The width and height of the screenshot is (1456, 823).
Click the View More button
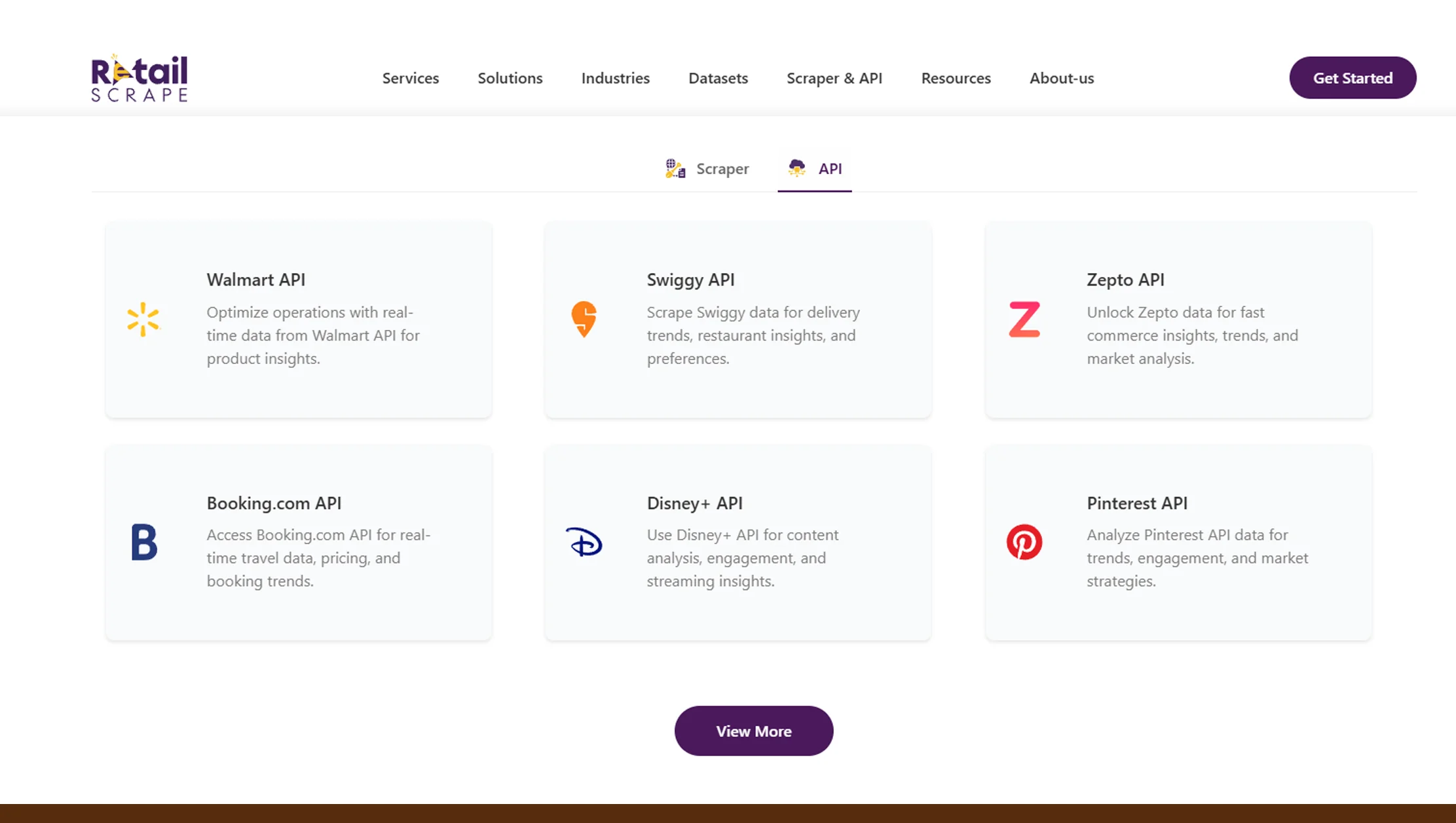(x=754, y=731)
